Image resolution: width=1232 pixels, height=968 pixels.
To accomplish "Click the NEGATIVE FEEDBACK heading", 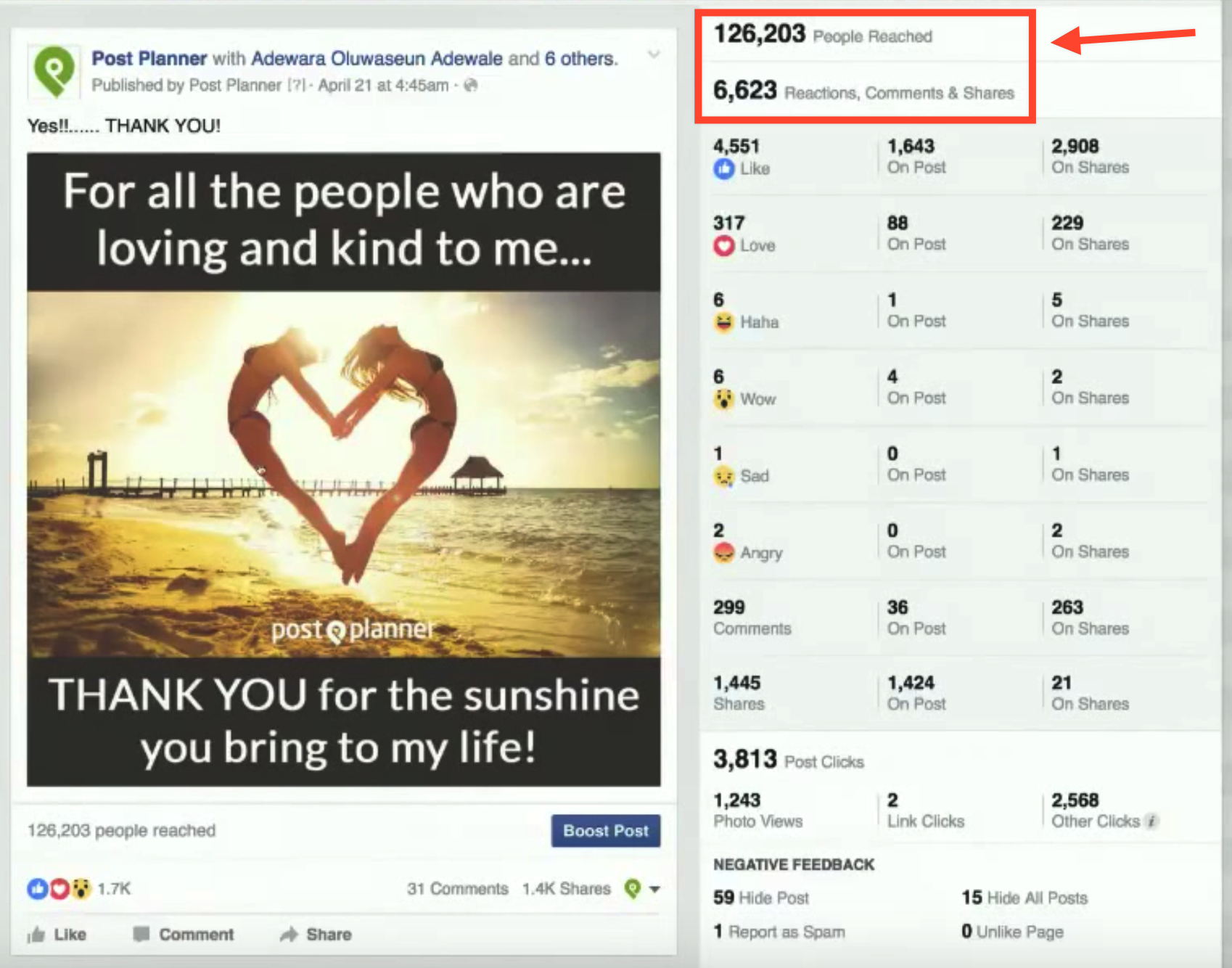I will tap(794, 865).
